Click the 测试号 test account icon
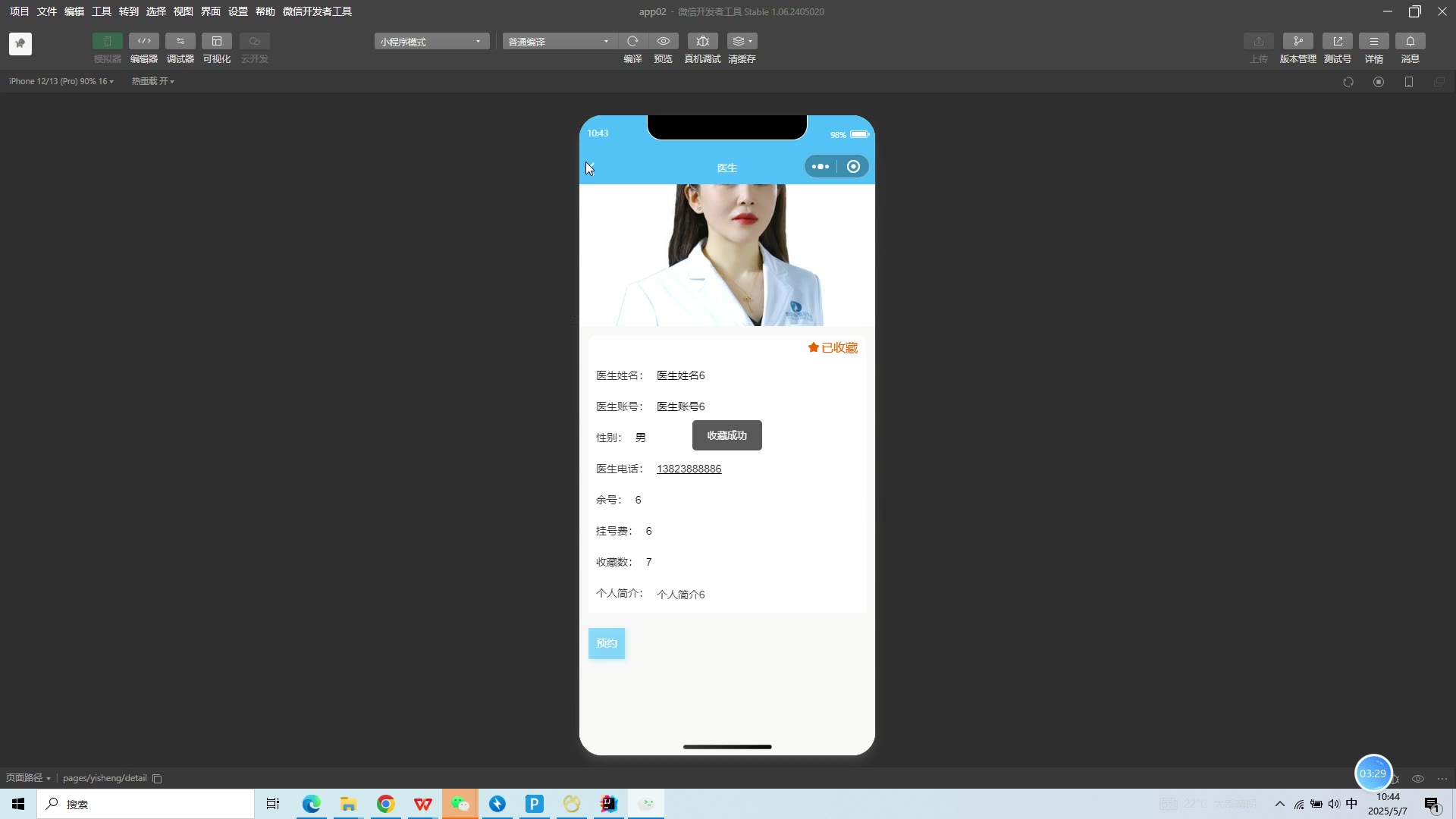1456x819 pixels. [x=1337, y=41]
